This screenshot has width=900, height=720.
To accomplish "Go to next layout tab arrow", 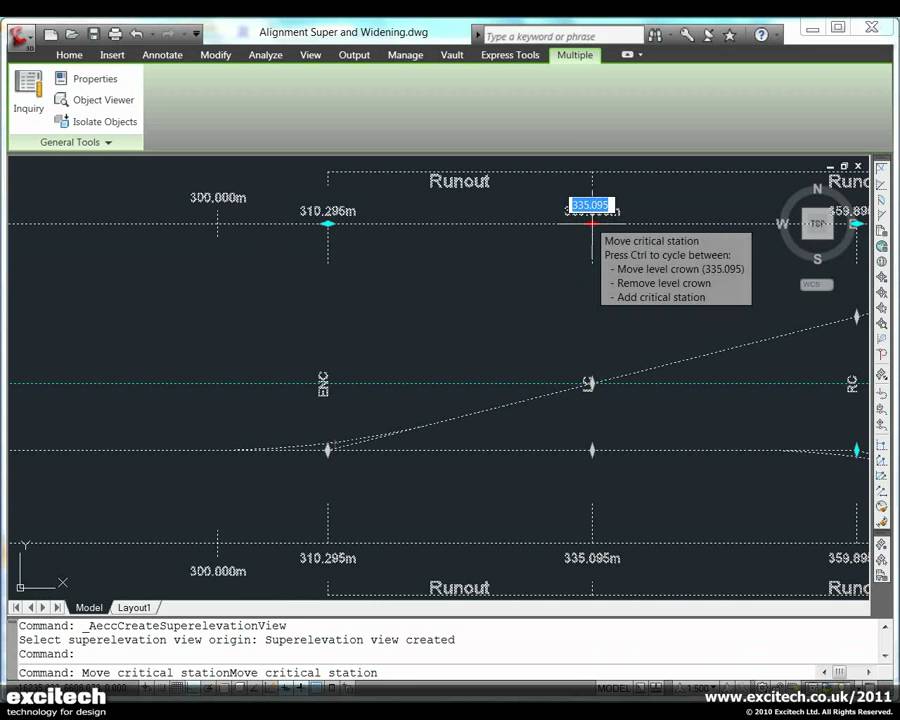I will (43, 607).
